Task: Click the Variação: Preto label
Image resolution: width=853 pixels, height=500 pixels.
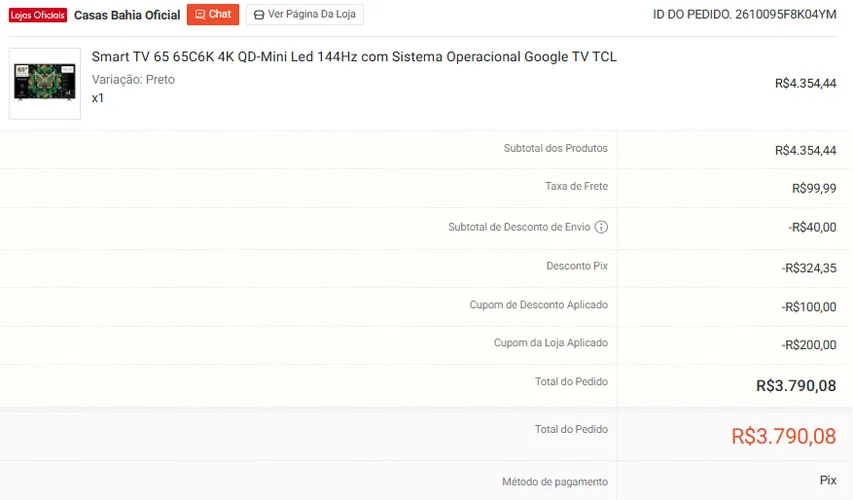Action: click(x=133, y=79)
